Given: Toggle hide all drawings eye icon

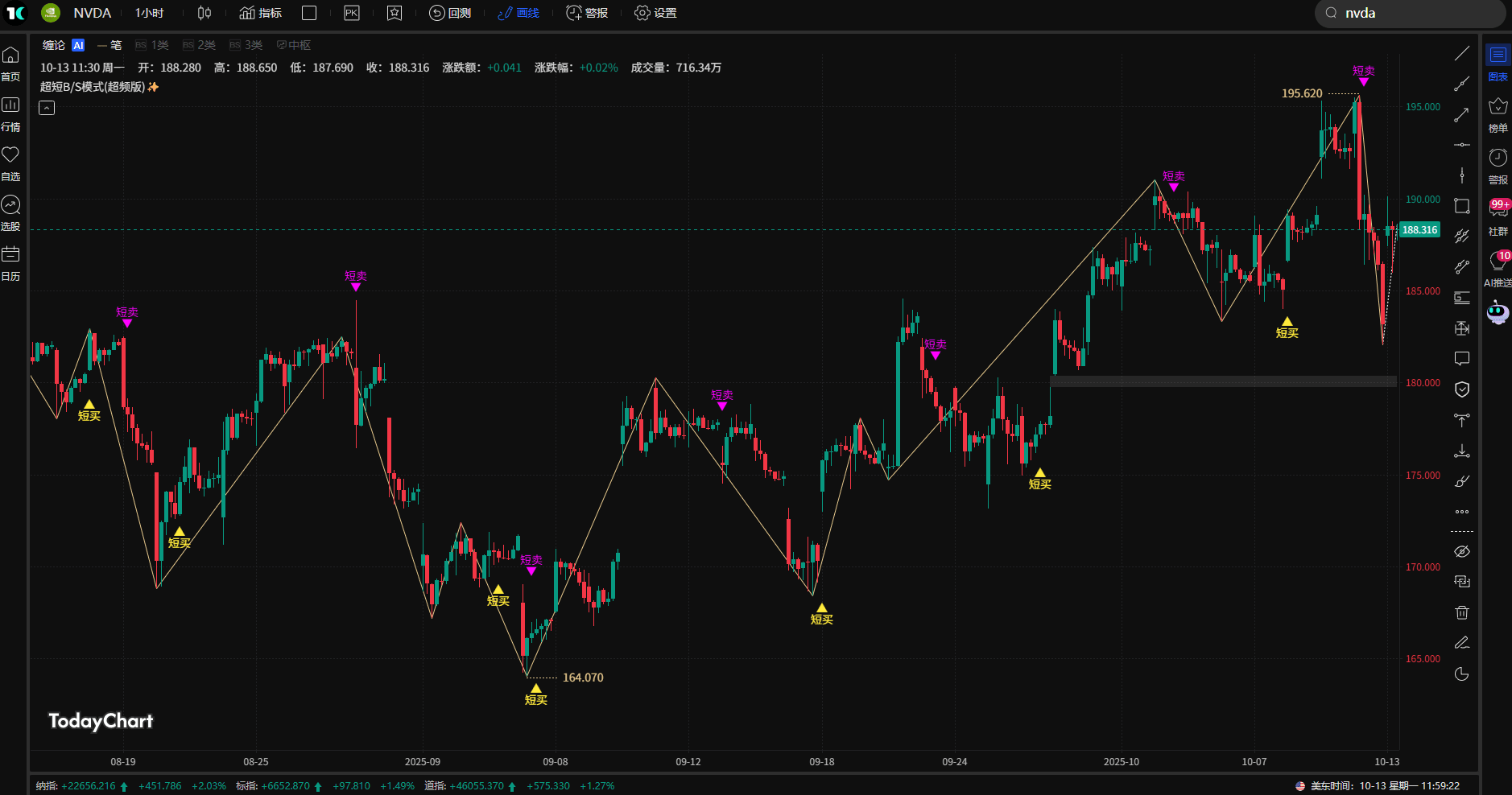Looking at the screenshot, I should (x=1462, y=550).
